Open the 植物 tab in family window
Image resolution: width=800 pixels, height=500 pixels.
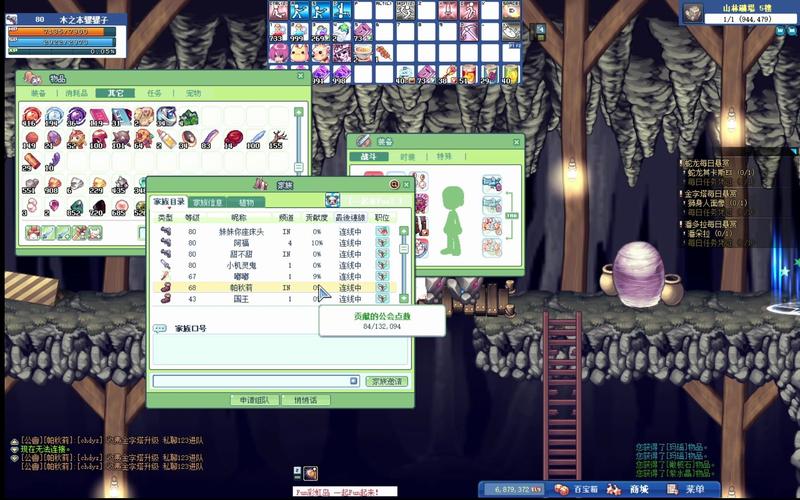point(246,202)
